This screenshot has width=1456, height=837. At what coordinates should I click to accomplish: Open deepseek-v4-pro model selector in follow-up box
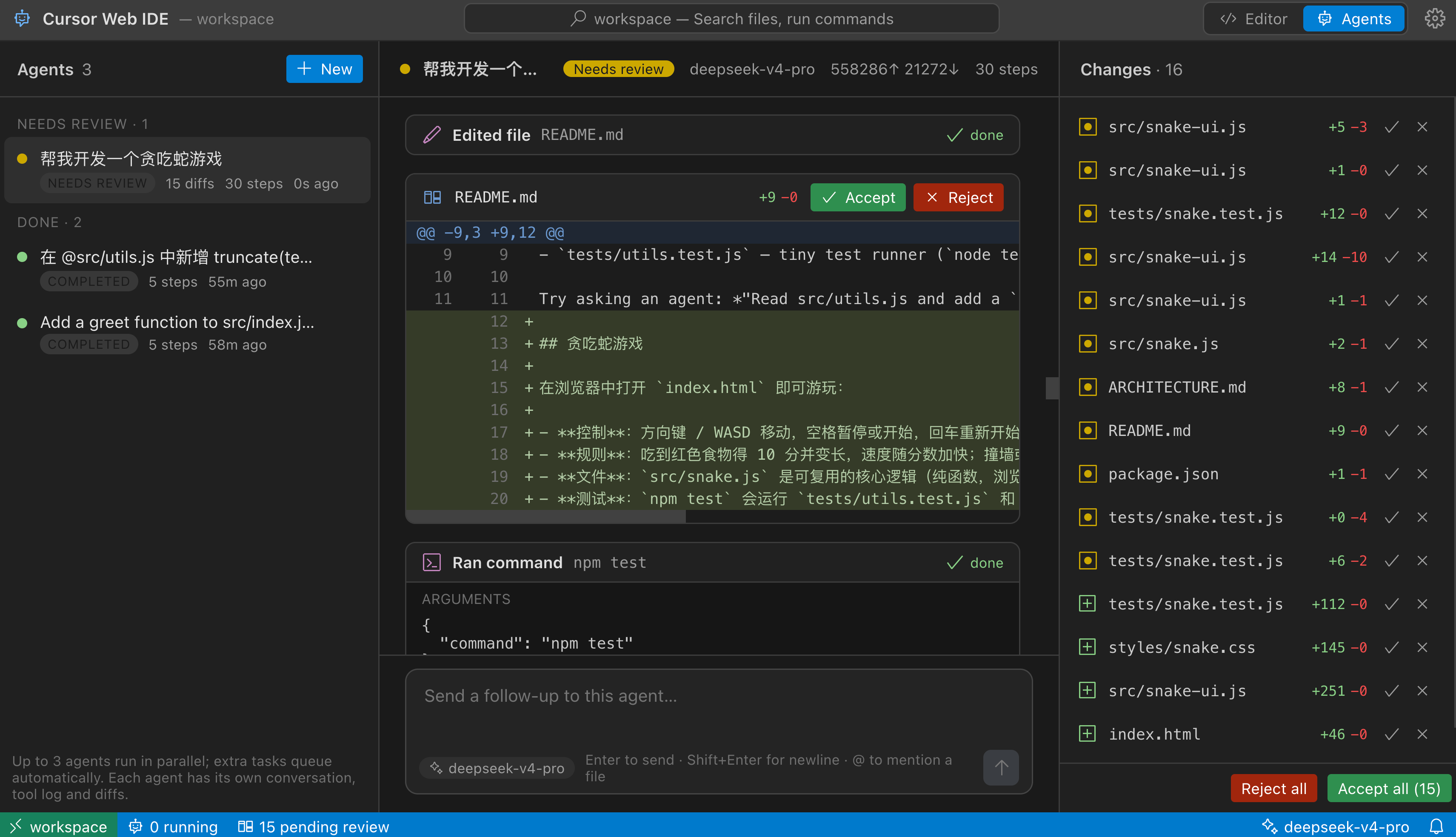tap(497, 768)
